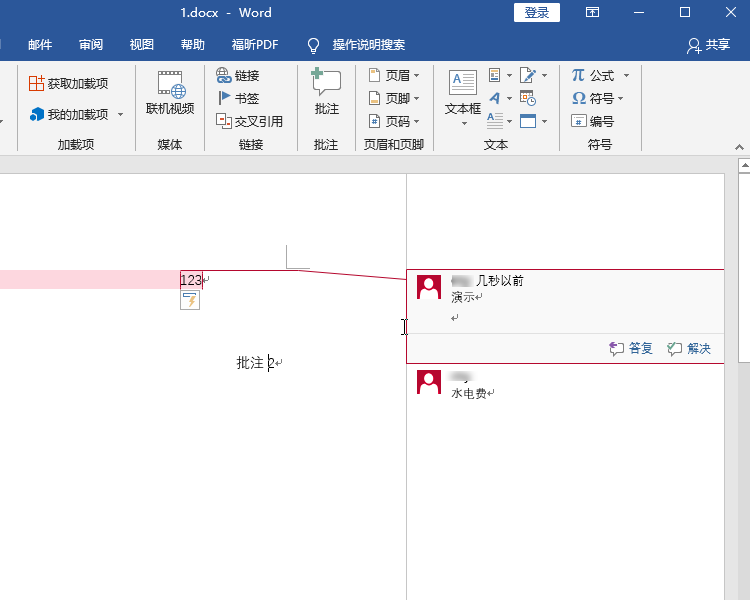Mark comment resolved with 解决
The height and width of the screenshot is (600, 750).
[x=689, y=348]
